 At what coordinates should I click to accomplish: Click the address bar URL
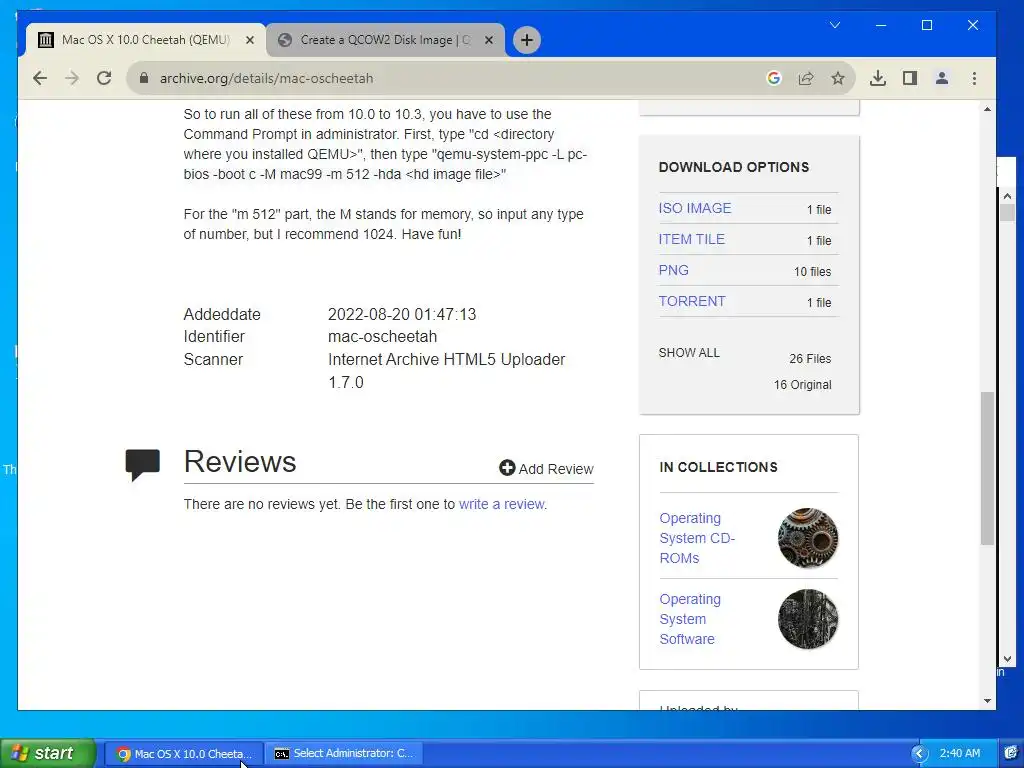[x=266, y=78]
